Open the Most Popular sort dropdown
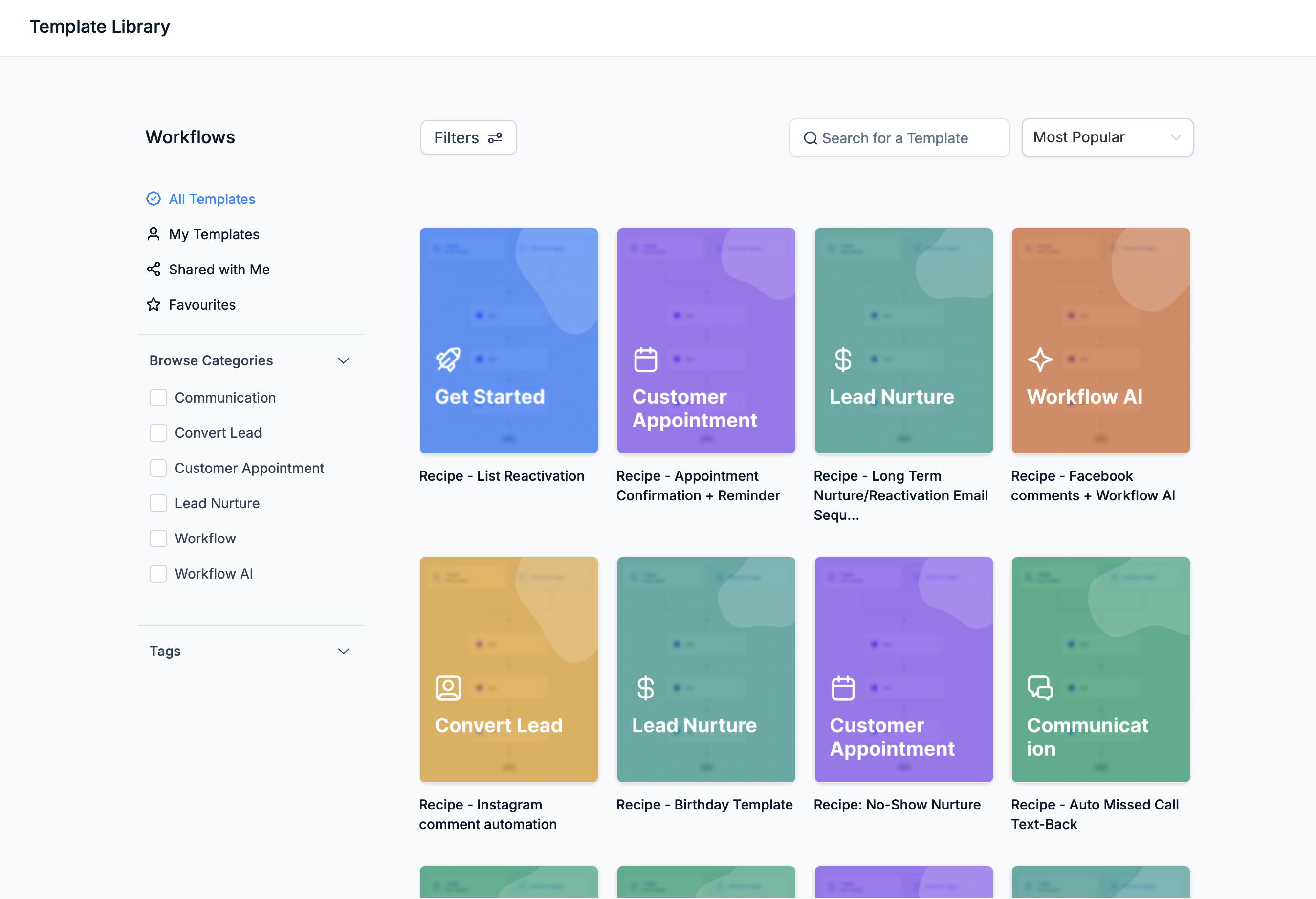The width and height of the screenshot is (1316, 899). click(x=1106, y=137)
